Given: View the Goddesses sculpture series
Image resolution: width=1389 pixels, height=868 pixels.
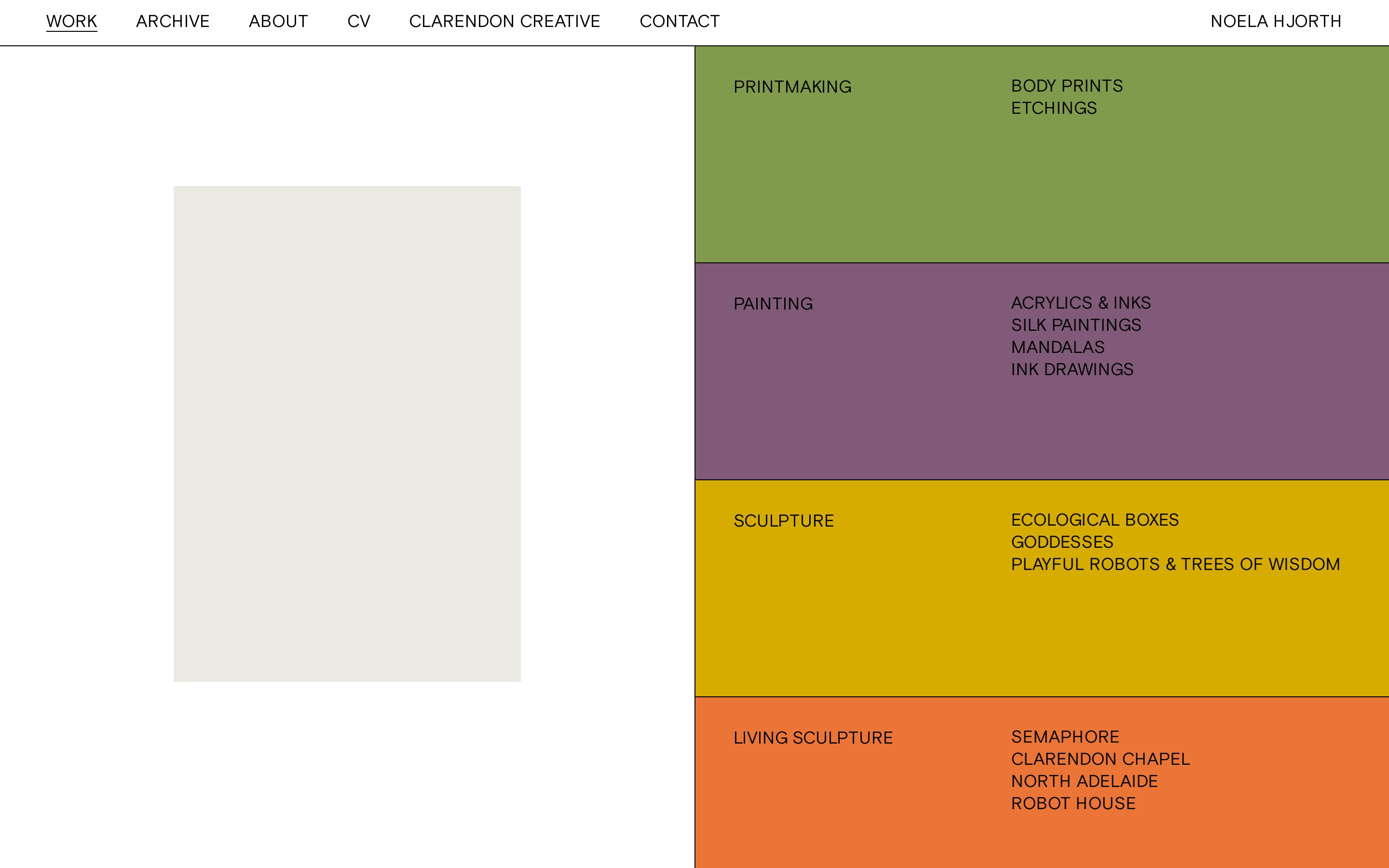Looking at the screenshot, I should pos(1061,542).
